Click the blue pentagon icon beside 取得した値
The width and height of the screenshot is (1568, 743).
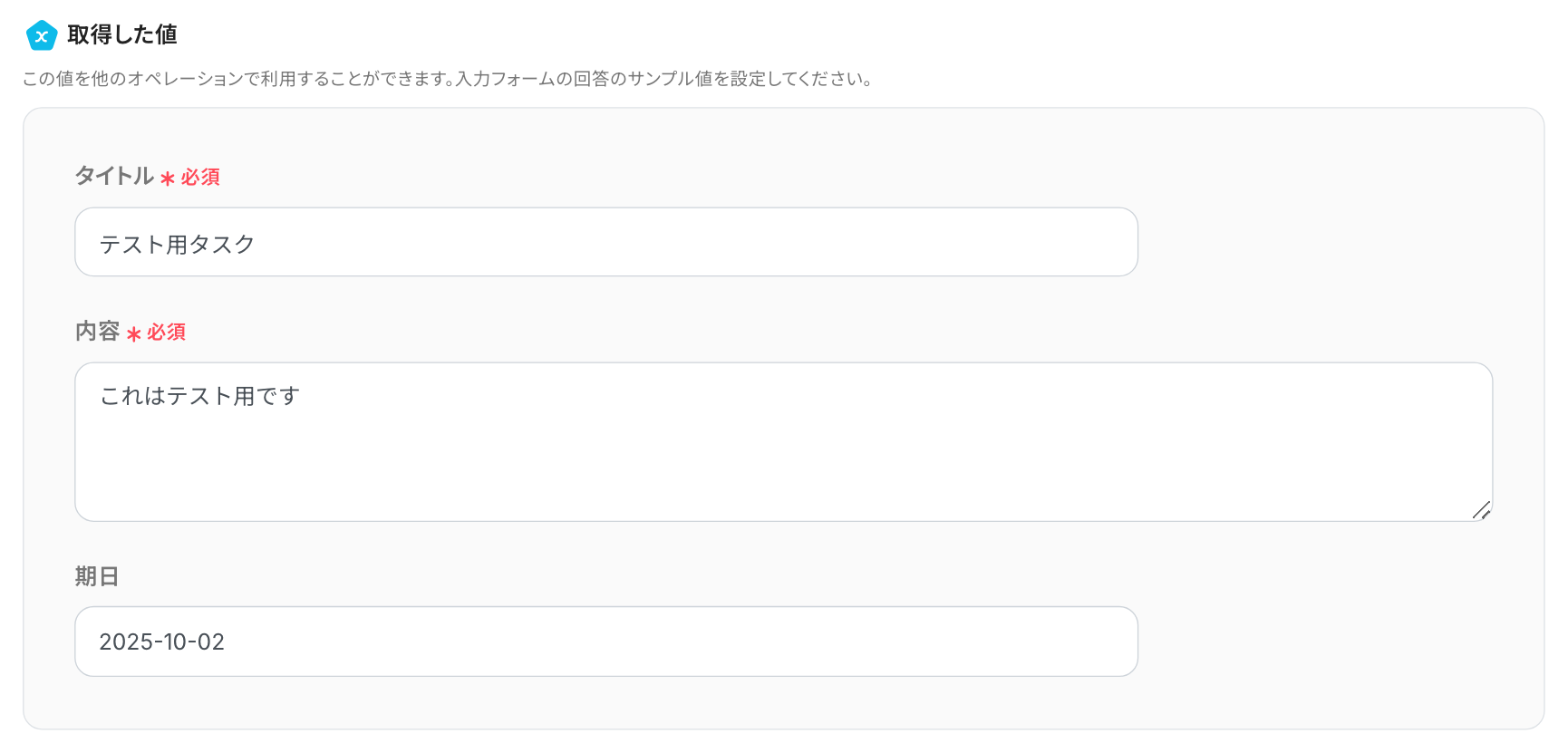(42, 35)
